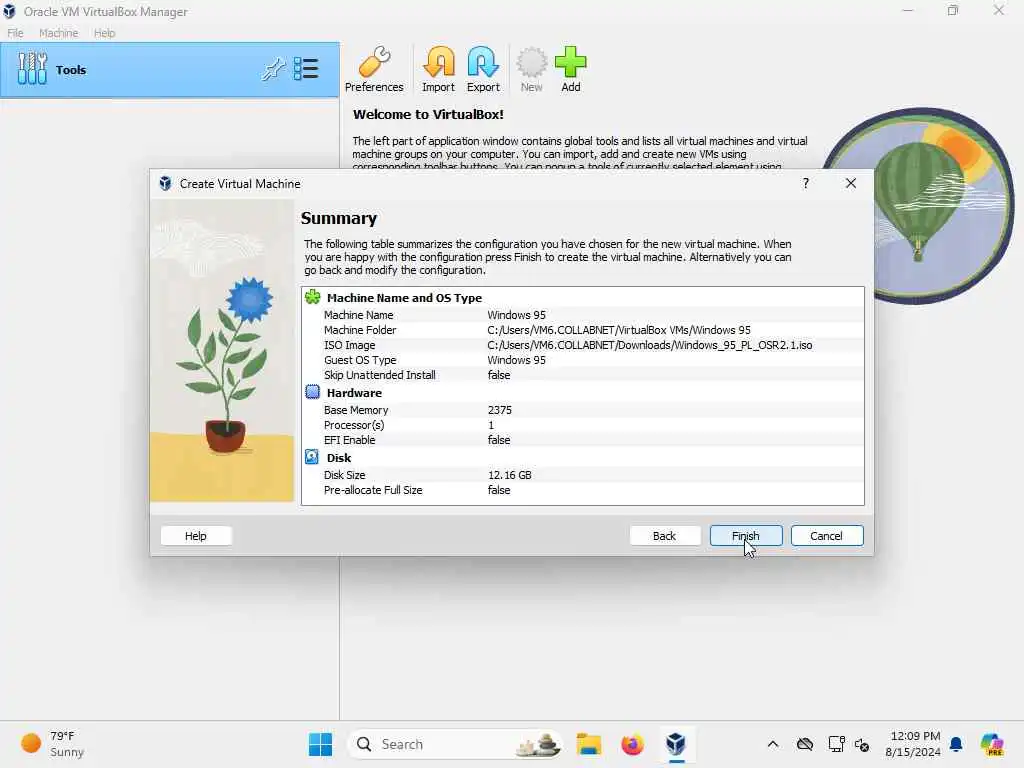Click the Export appliance toolbar icon
The height and width of the screenshot is (768, 1024).
click(483, 70)
